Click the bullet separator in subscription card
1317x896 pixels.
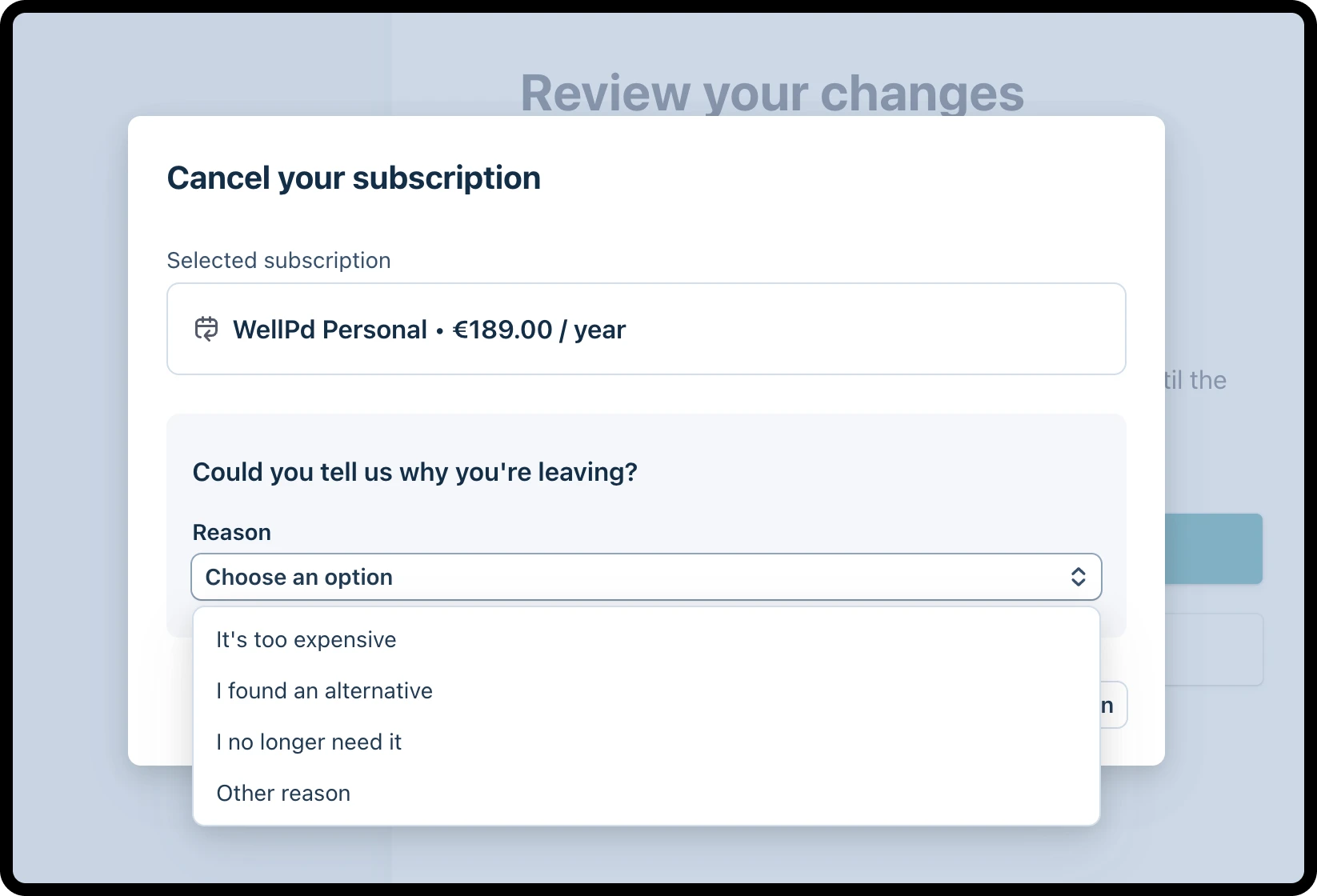point(440,331)
